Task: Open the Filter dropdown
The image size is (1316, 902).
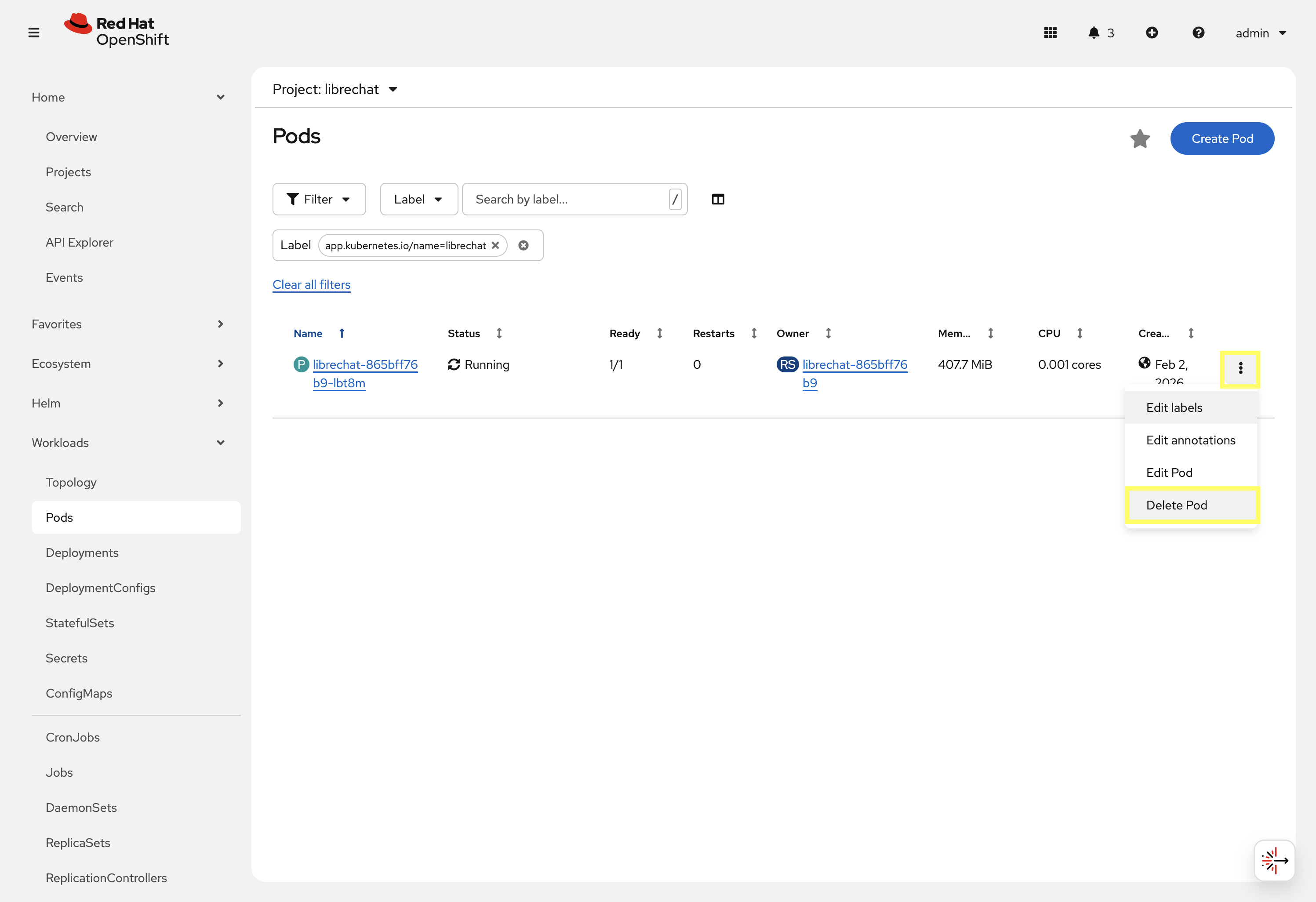Action: [x=319, y=199]
